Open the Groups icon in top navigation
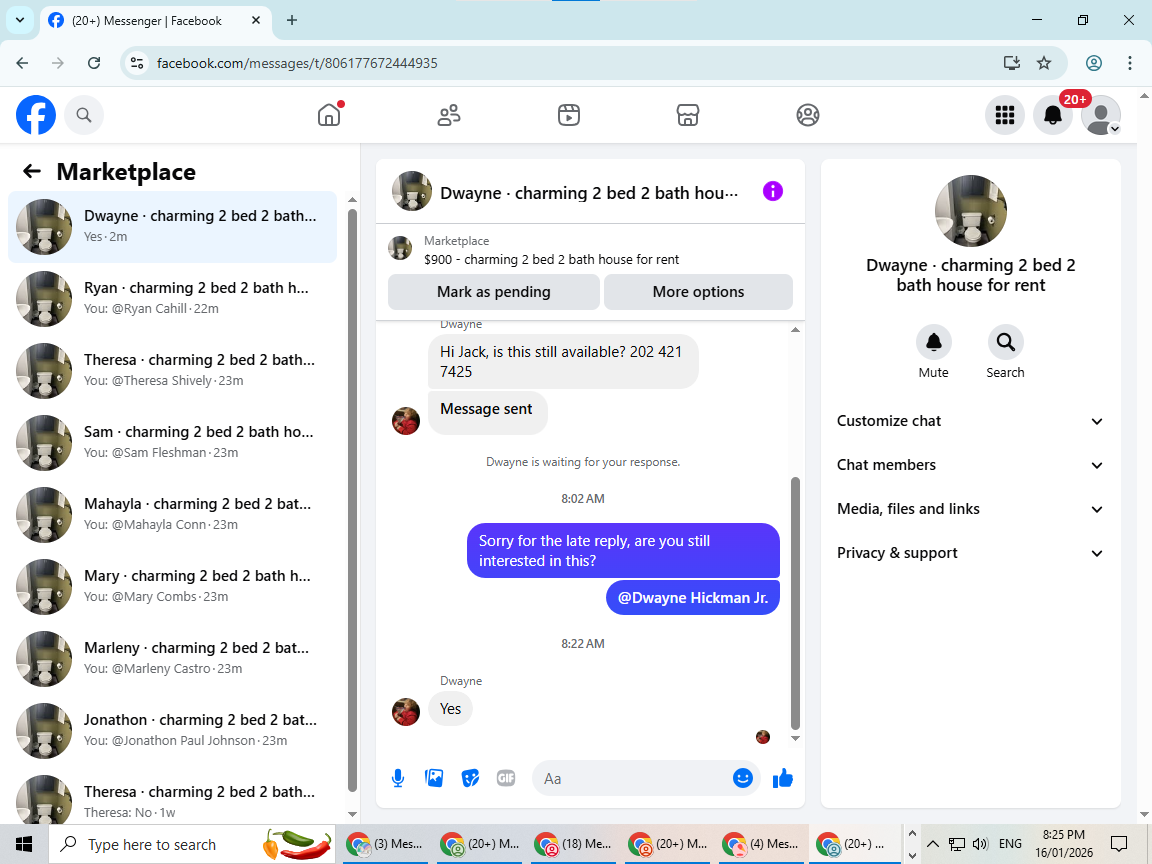Image resolution: width=1152 pixels, height=864 pixels. (x=807, y=115)
